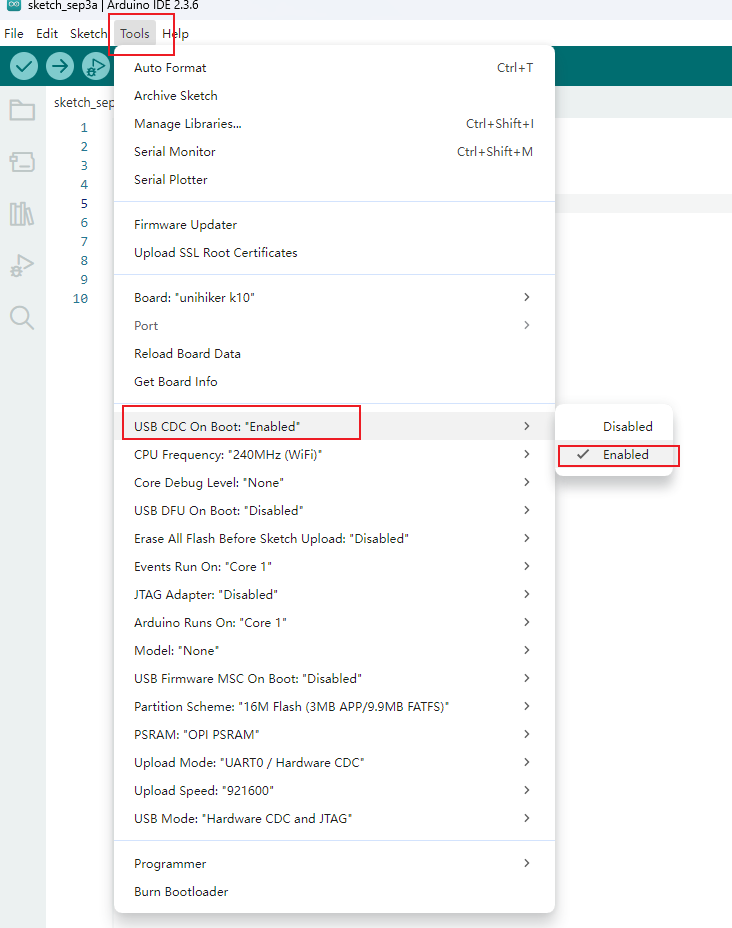This screenshot has width=732, height=928.
Task: Open the Edit menu
Action: [47, 34]
